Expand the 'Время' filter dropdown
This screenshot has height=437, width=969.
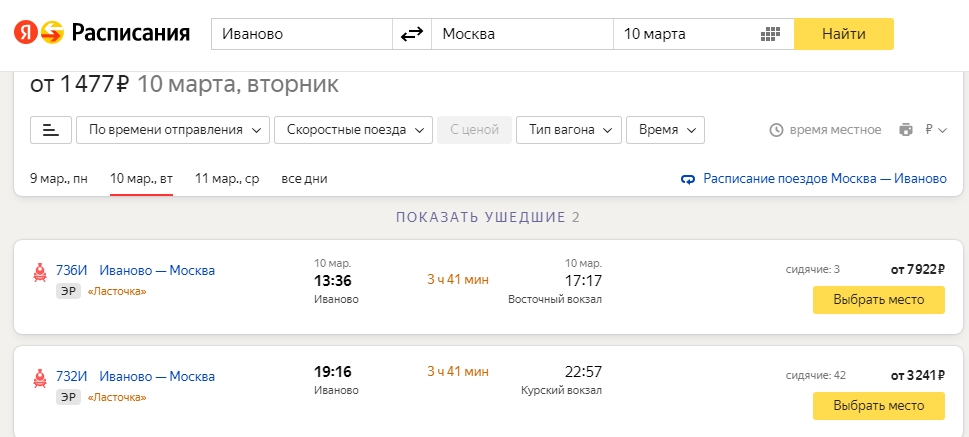(667, 130)
